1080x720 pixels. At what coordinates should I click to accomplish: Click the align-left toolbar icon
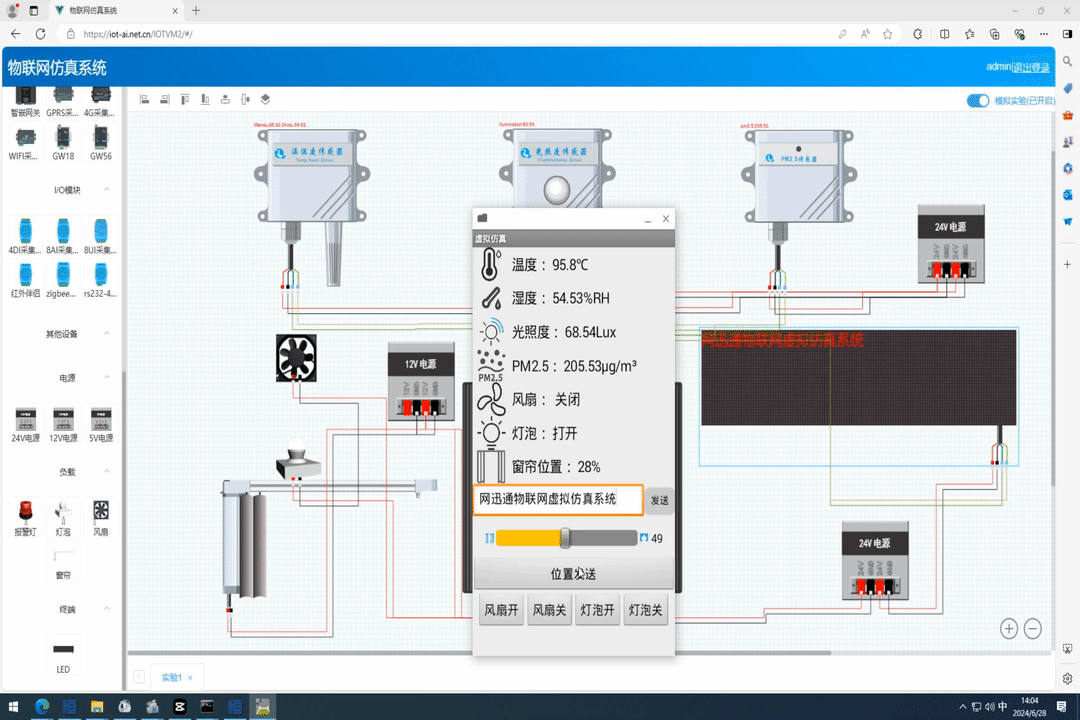pos(144,99)
